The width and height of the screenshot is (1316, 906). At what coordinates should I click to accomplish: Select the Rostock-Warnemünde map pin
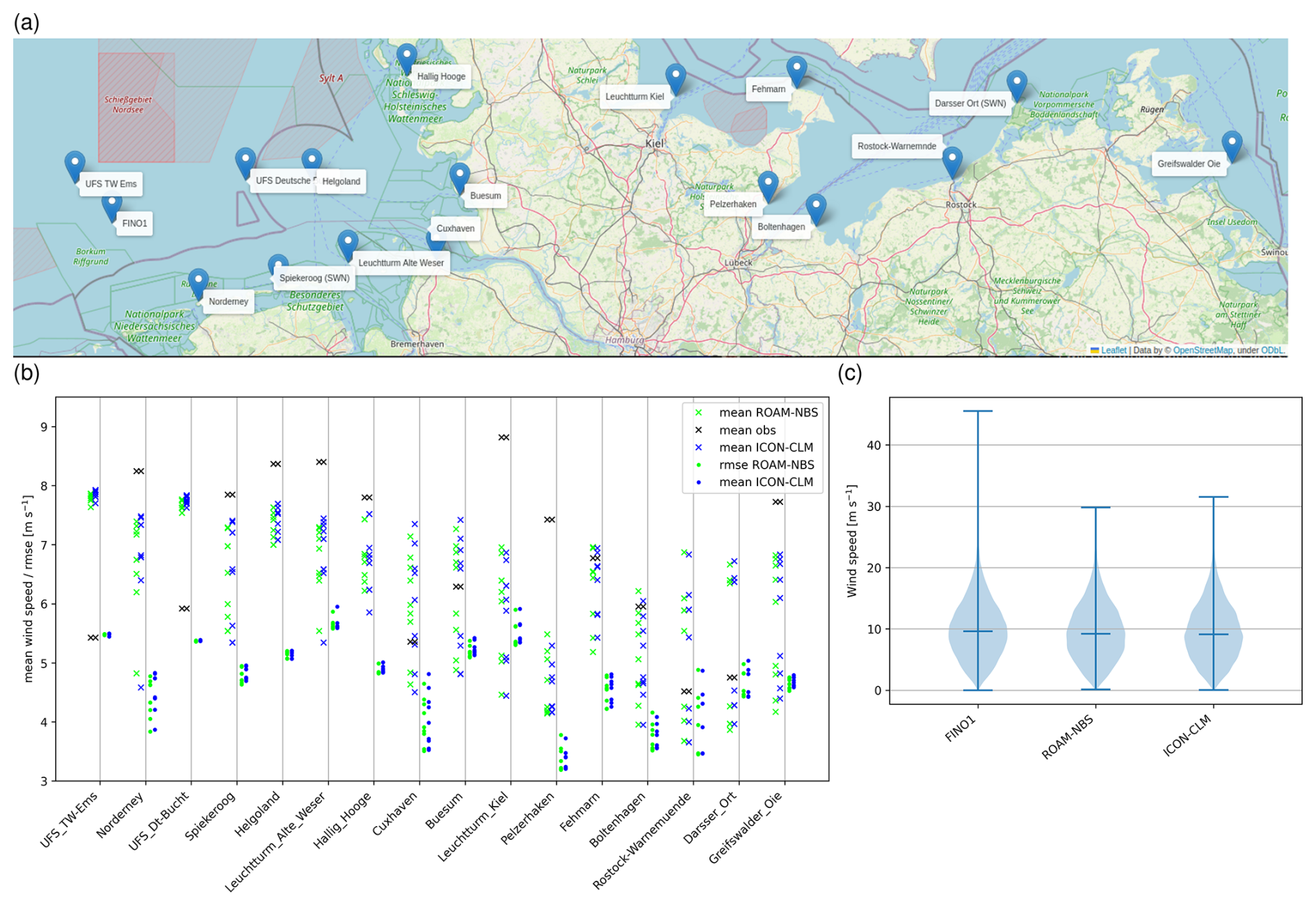pos(952,161)
